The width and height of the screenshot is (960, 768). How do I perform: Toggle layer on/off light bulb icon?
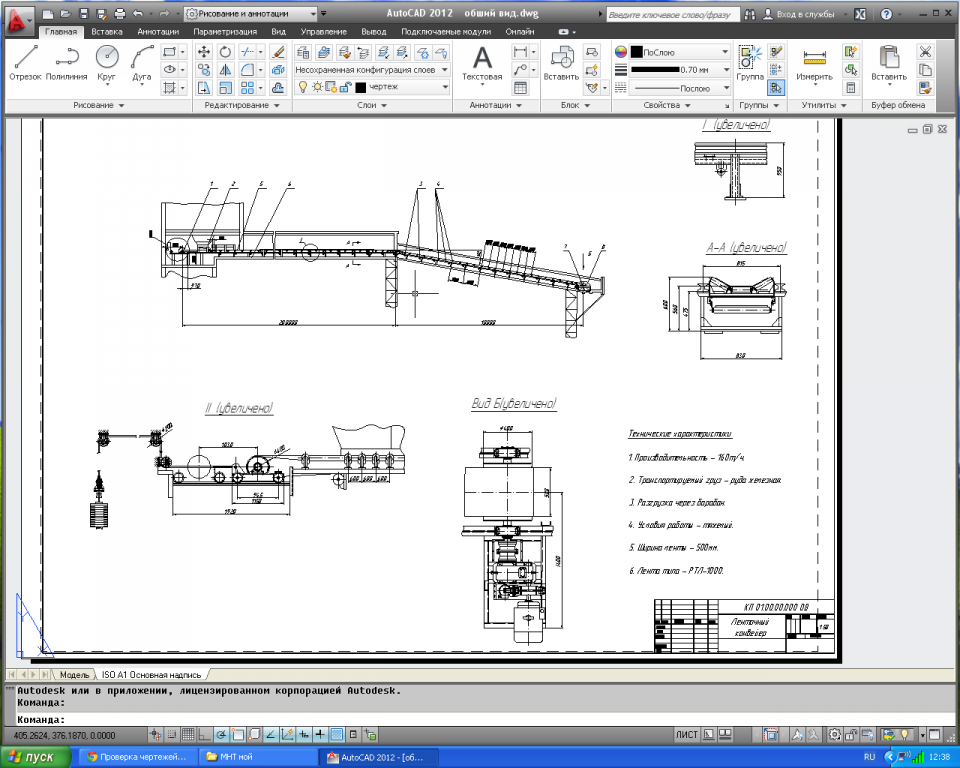pos(302,87)
